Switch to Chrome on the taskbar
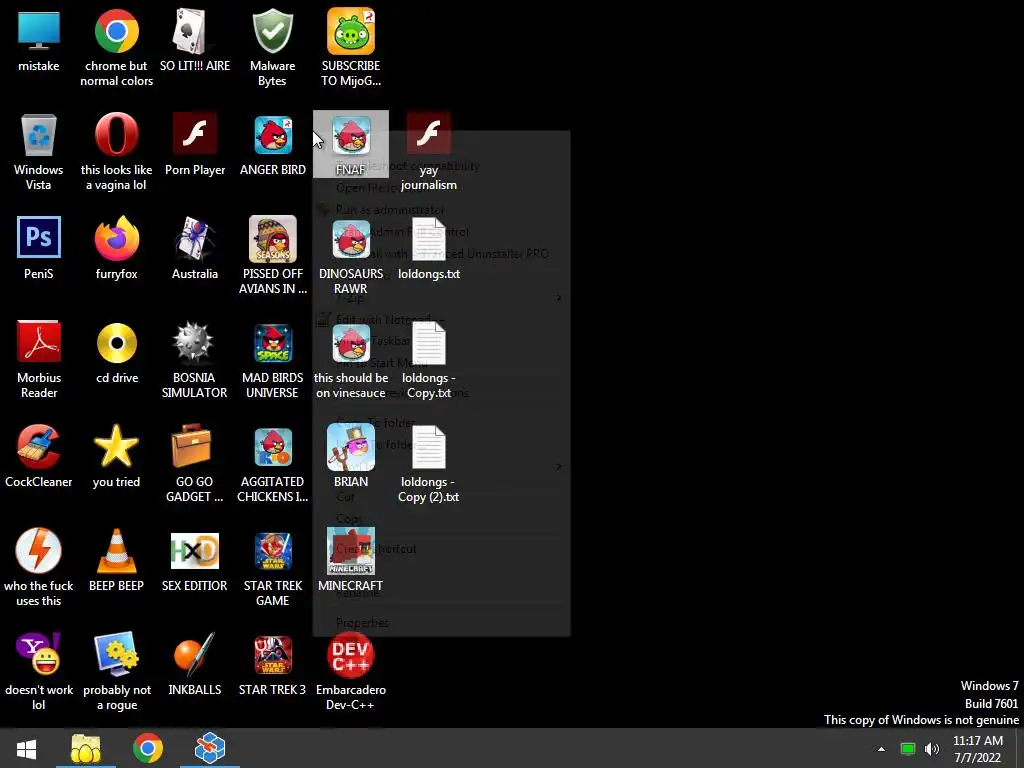Image resolution: width=1024 pixels, height=768 pixels. tap(148, 748)
